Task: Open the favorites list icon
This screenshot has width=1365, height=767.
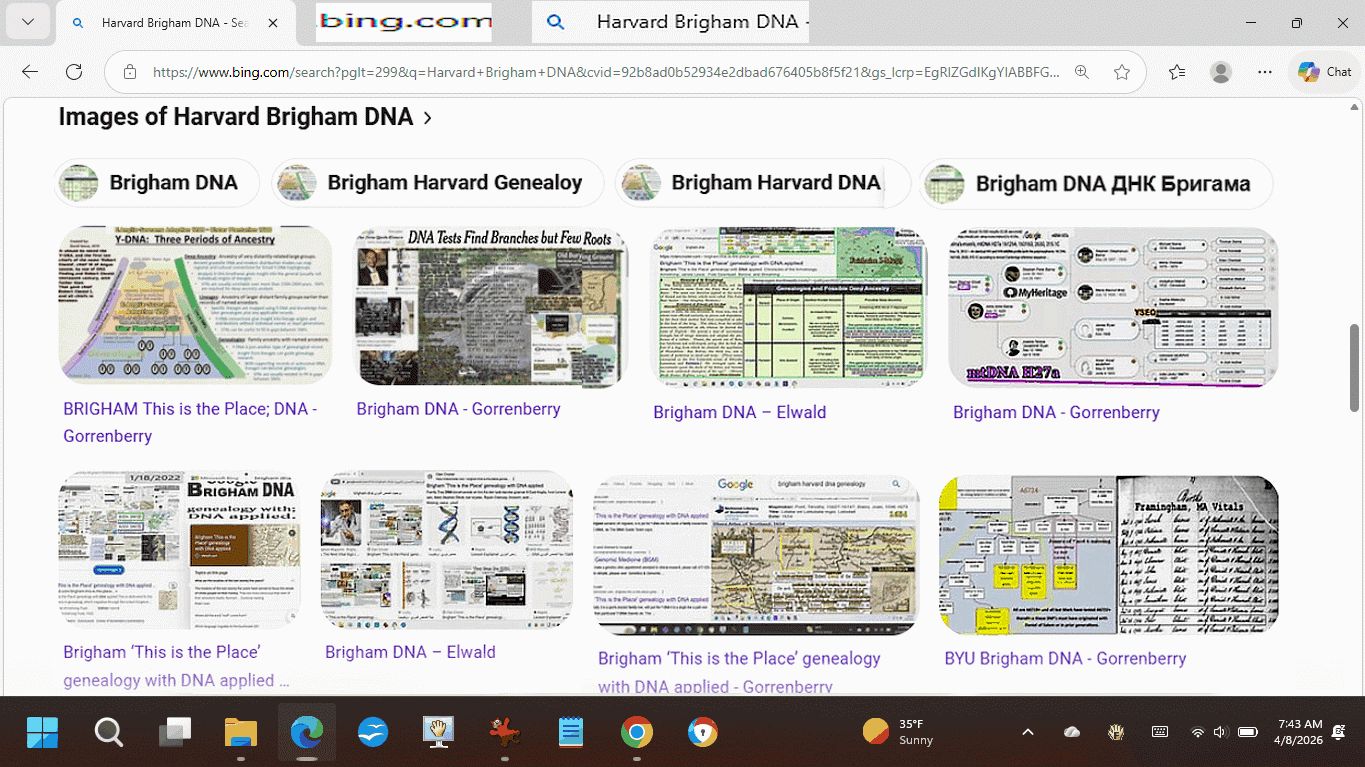Action: (1177, 72)
